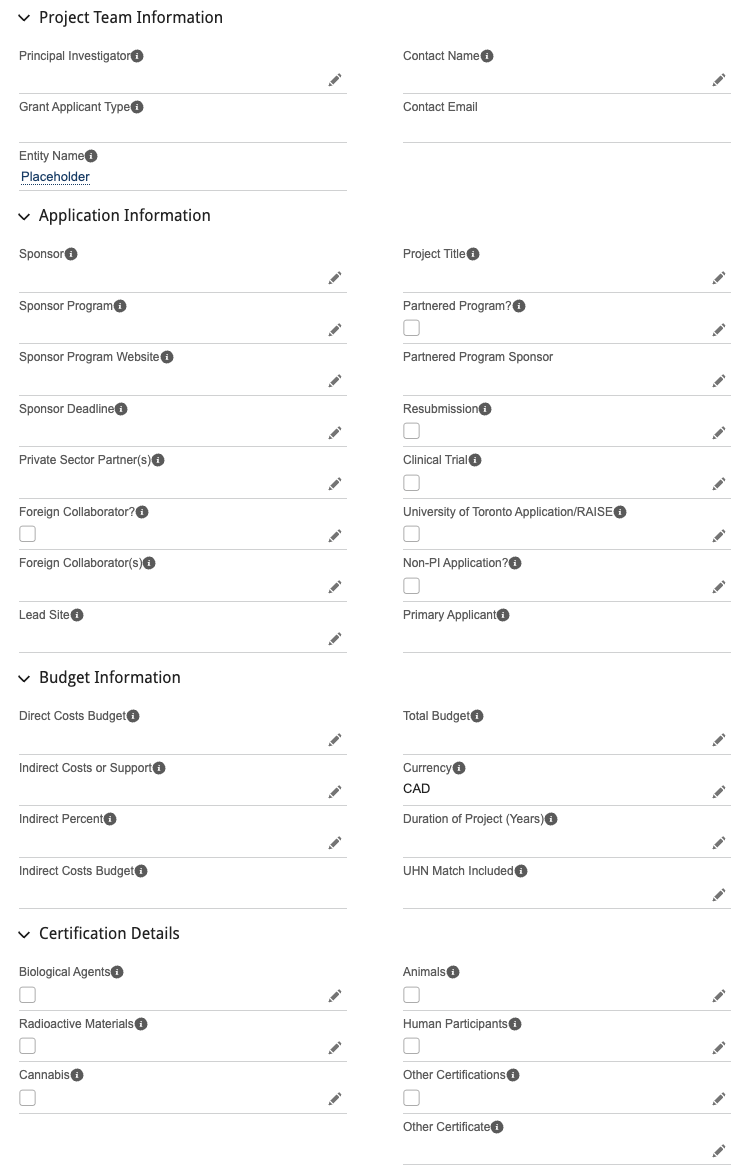Collapse the Application Information section

[24, 216]
